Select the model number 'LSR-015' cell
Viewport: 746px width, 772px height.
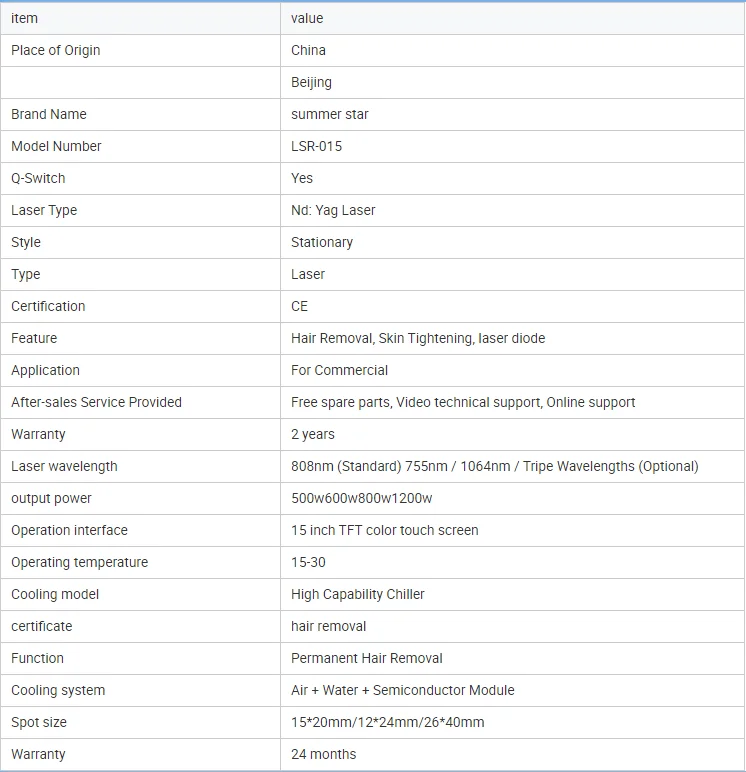[317, 146]
